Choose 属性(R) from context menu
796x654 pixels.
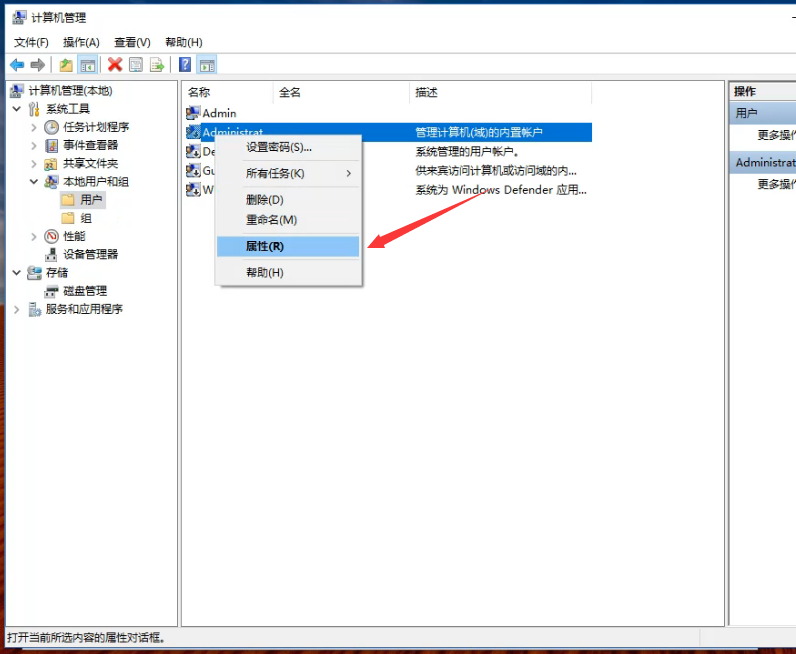(x=288, y=246)
